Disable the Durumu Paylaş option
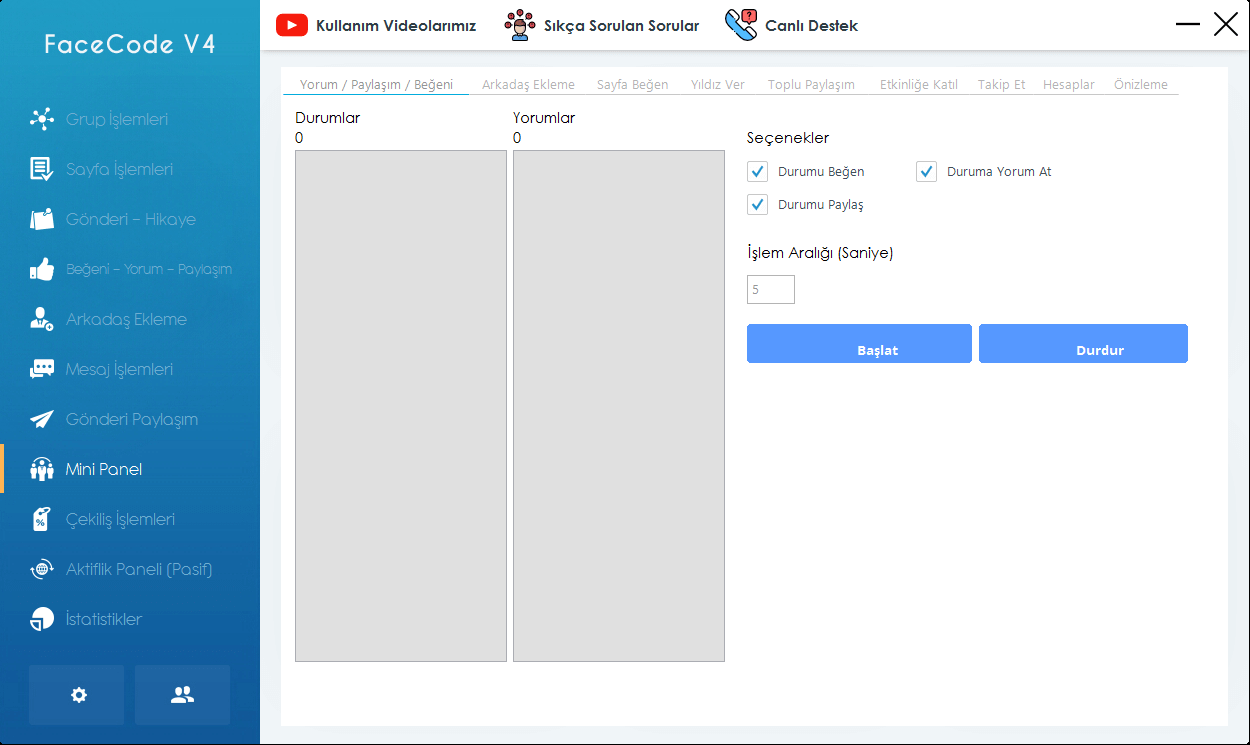The width and height of the screenshot is (1250, 745). 757,204
